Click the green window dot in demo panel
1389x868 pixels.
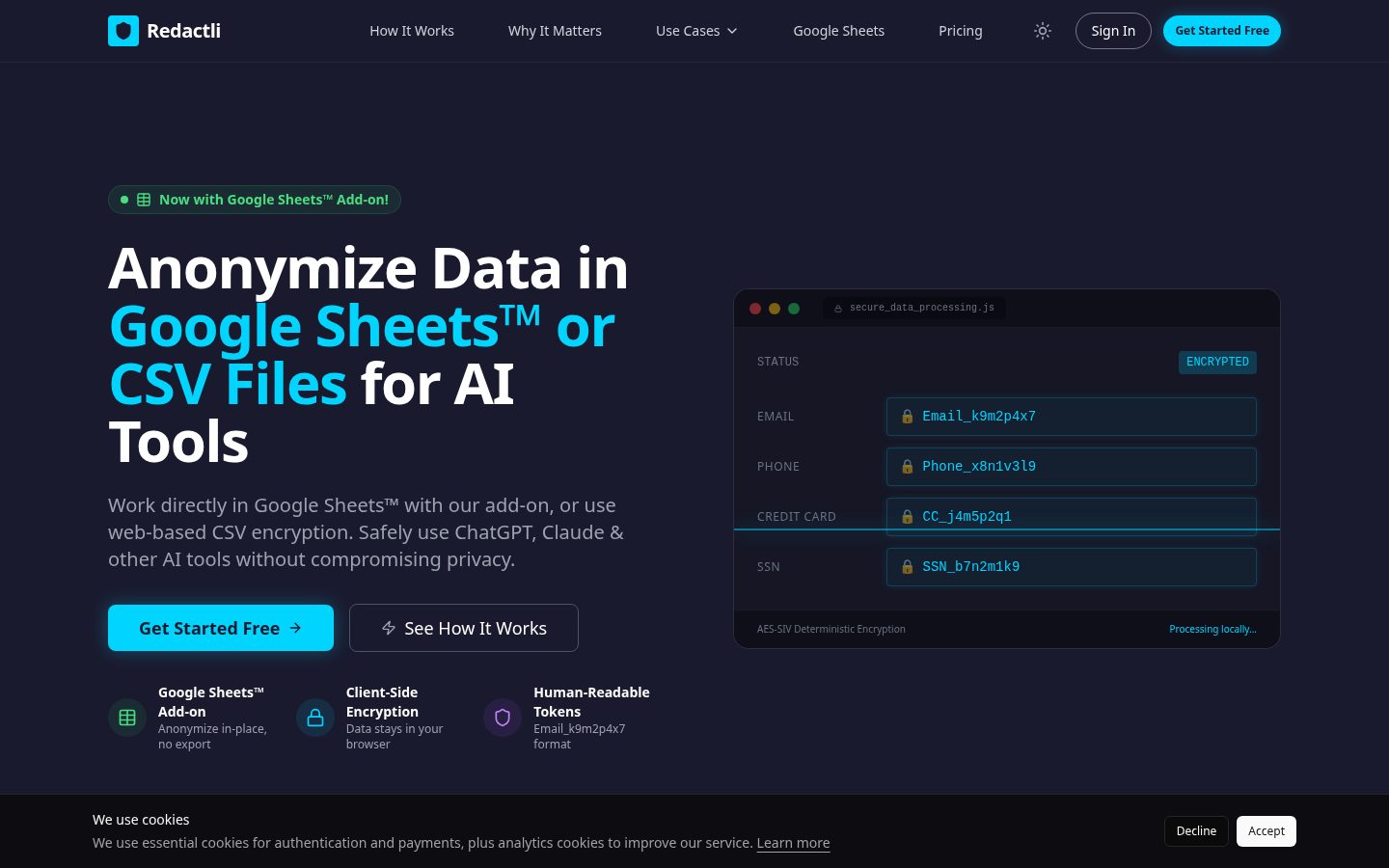794,309
